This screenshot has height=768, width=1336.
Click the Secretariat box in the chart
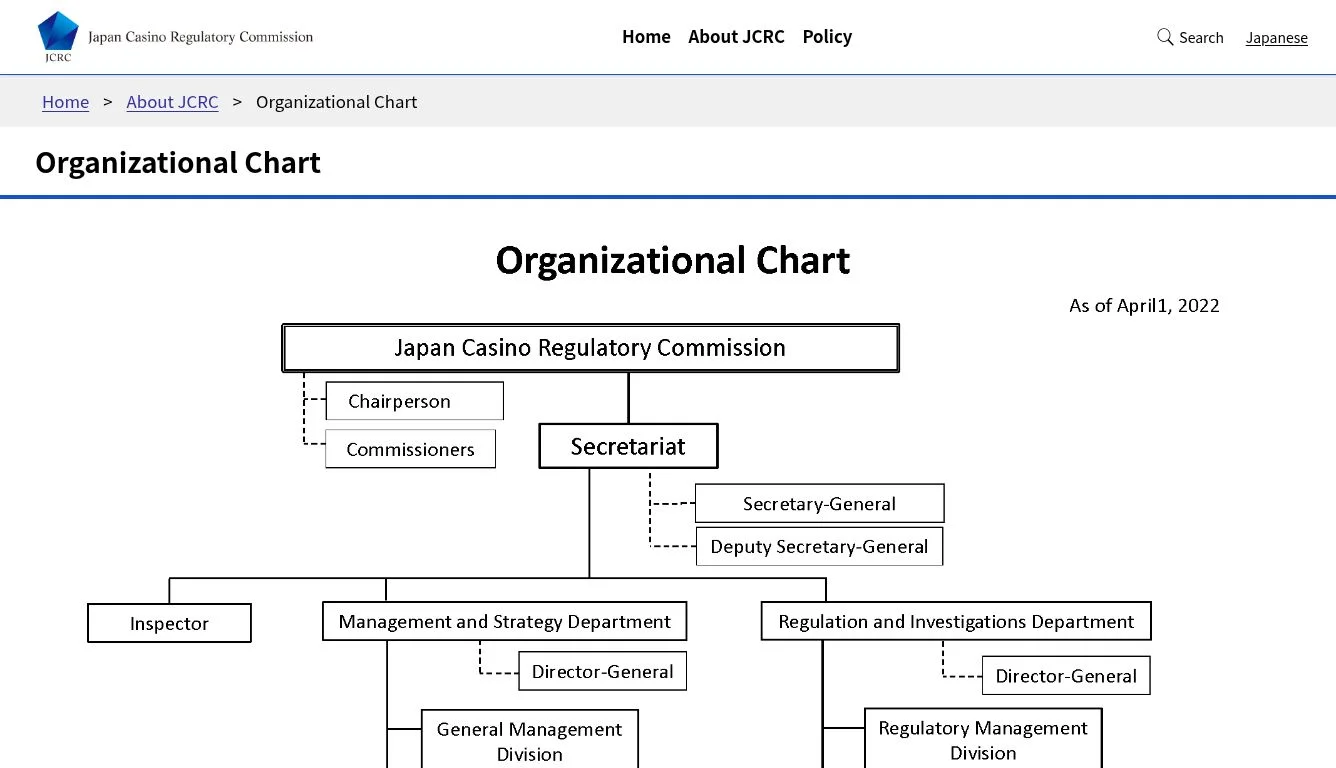[x=628, y=445]
